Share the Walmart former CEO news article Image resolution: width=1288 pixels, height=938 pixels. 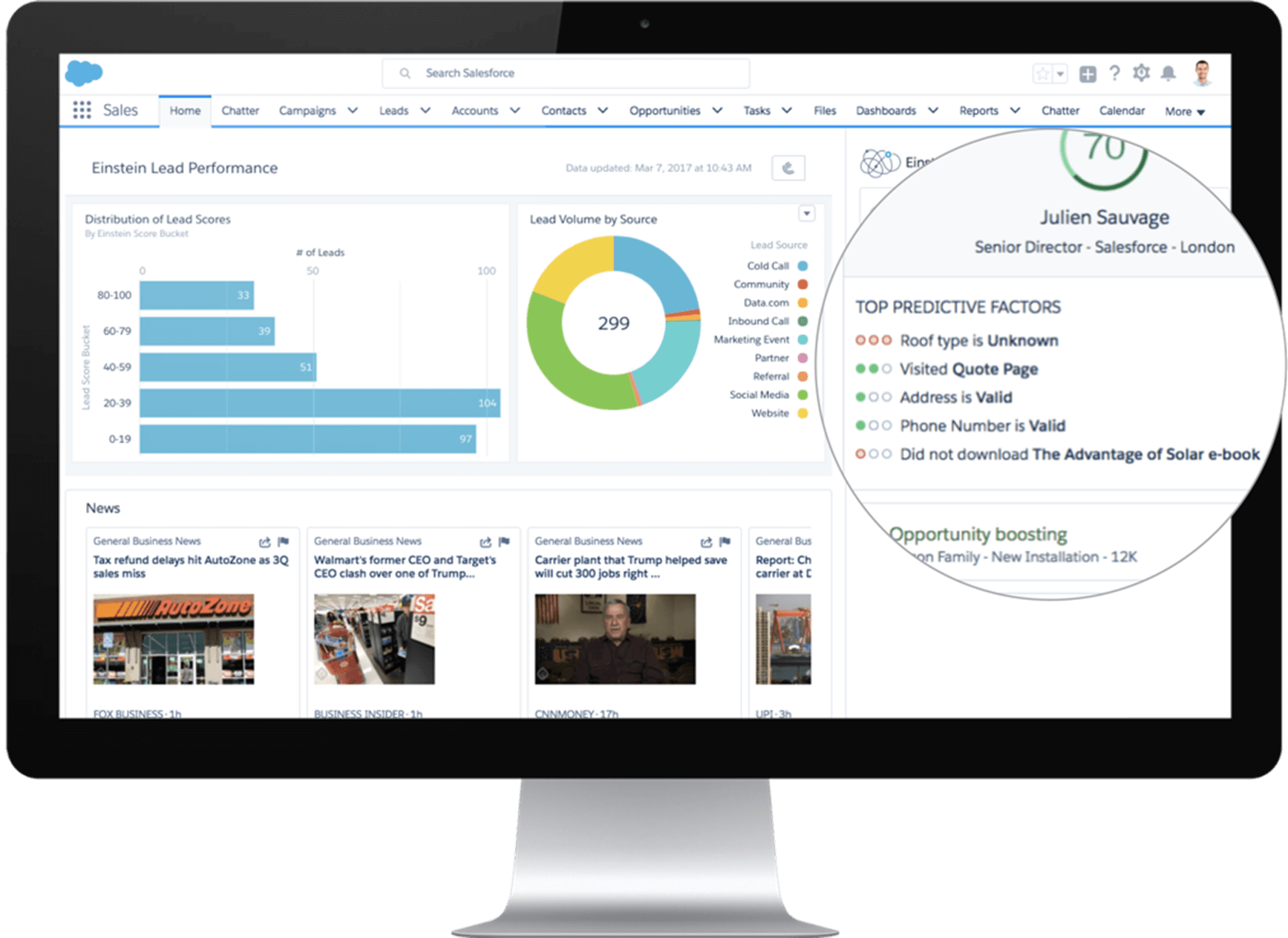point(486,542)
